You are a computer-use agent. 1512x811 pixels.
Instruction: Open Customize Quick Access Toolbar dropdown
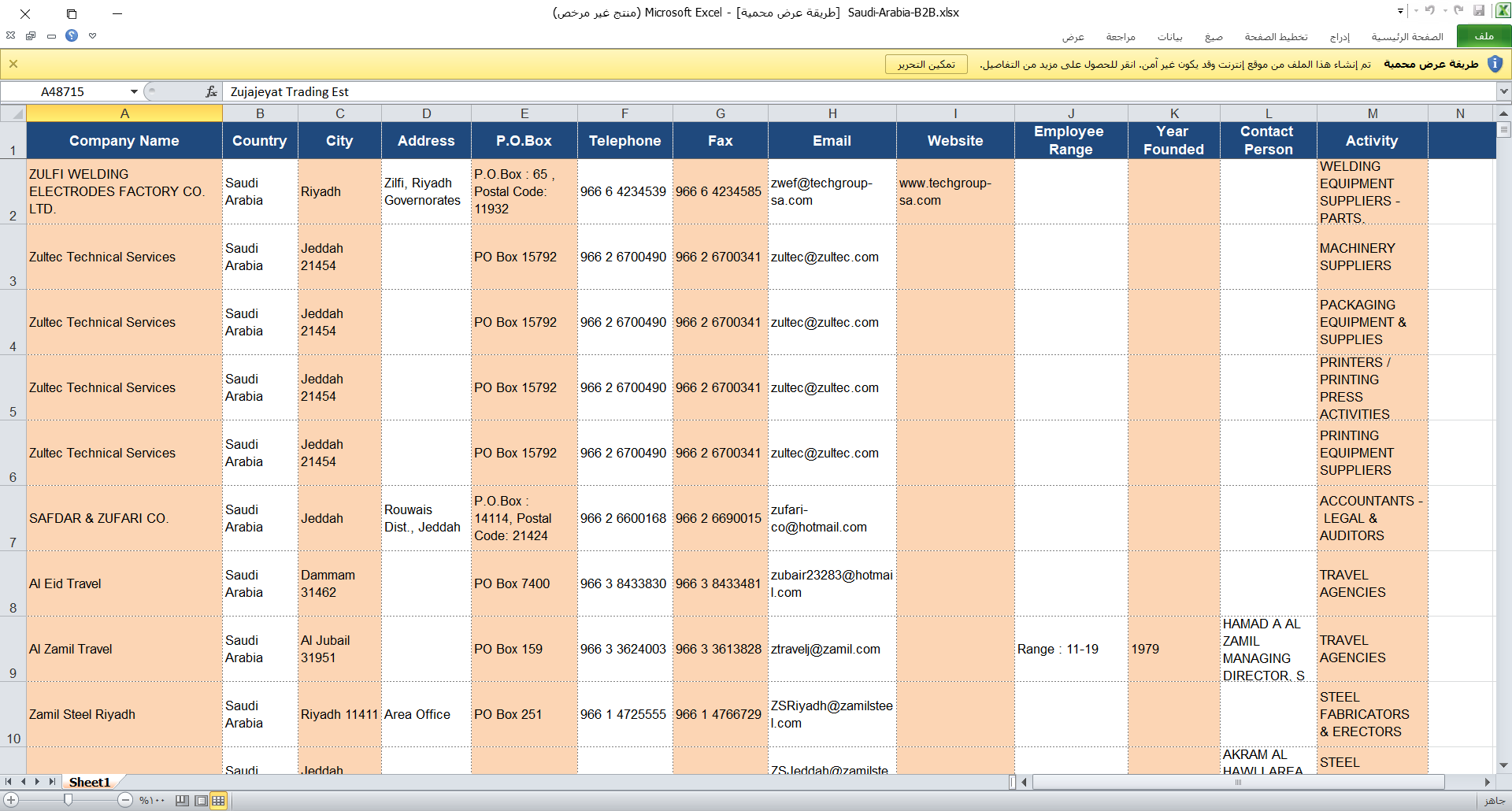coord(1400,11)
